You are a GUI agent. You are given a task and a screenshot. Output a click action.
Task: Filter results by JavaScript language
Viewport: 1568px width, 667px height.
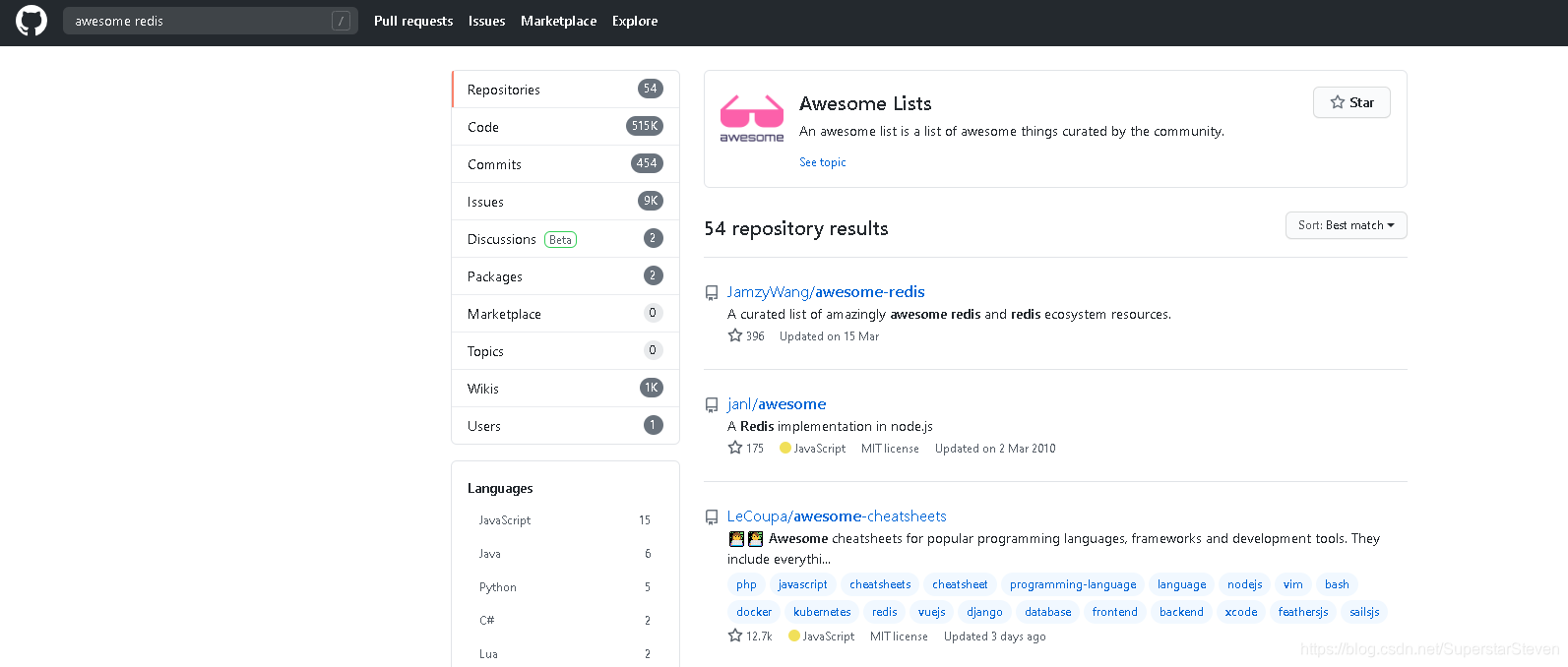(x=565, y=520)
